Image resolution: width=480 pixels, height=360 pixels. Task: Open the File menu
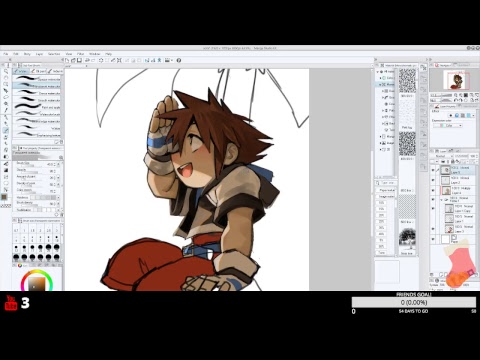6,54
